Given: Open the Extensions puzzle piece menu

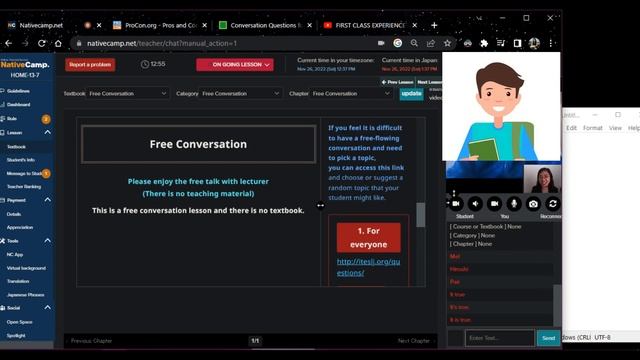Looking at the screenshot, I should (x=484, y=43).
